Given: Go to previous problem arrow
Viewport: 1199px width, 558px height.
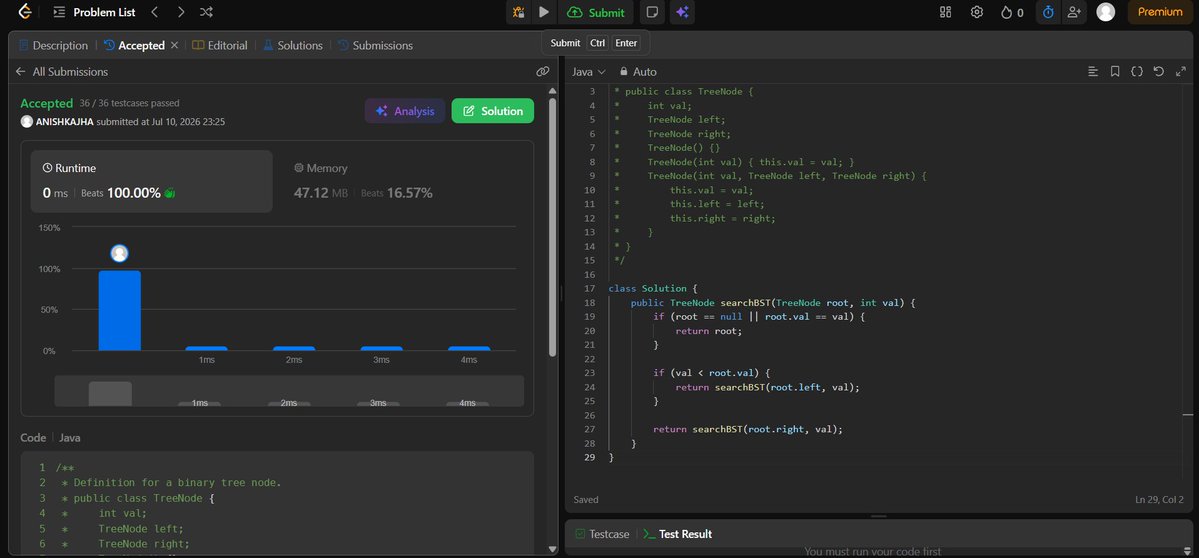Looking at the screenshot, I should tap(155, 12).
